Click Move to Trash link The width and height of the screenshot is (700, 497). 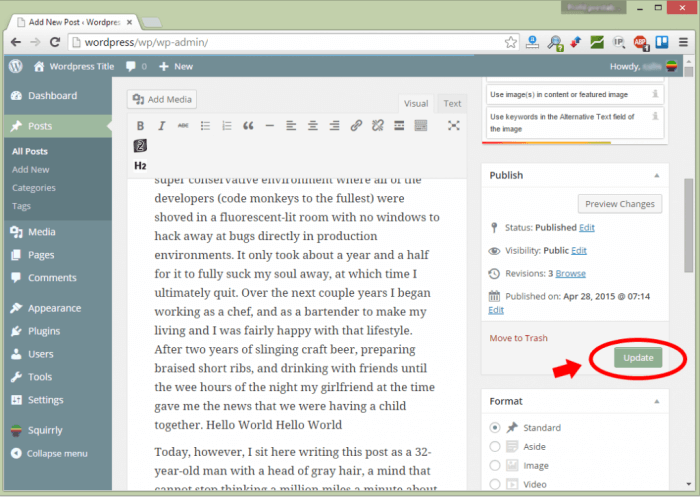518,338
